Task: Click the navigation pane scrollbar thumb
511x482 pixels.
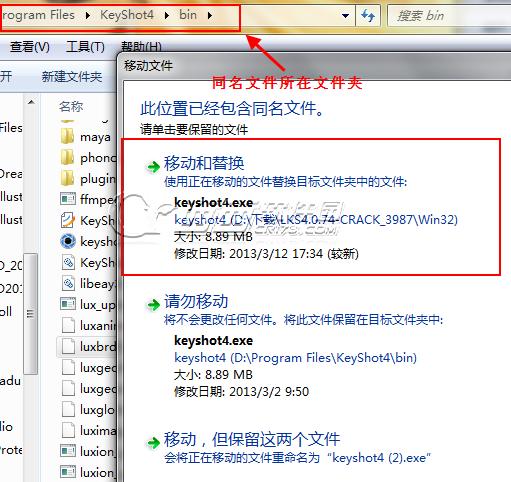Action: [31, 313]
